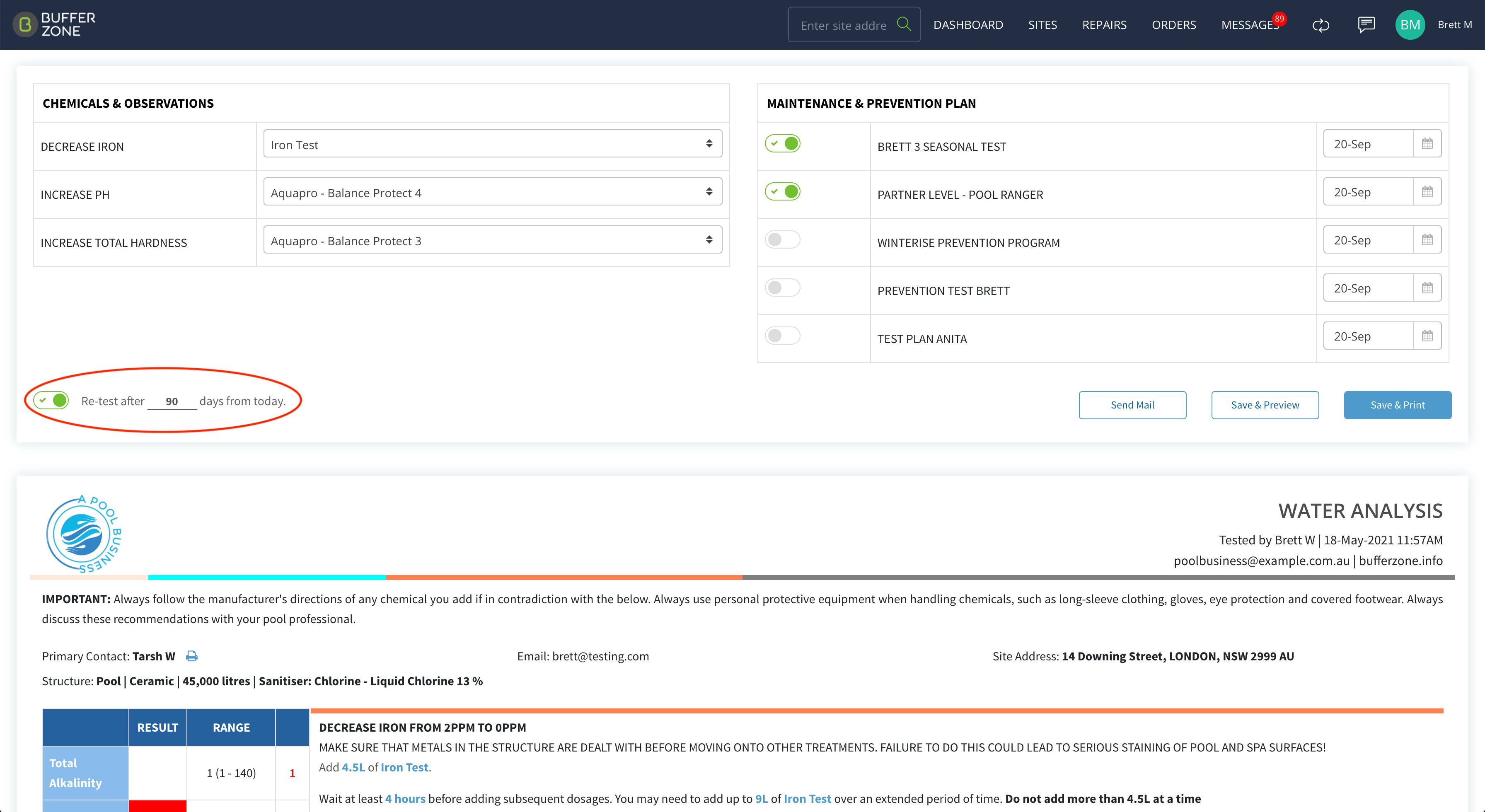Click Chemicals & Observations heading
This screenshot has height=812, width=1485.
tap(128, 103)
